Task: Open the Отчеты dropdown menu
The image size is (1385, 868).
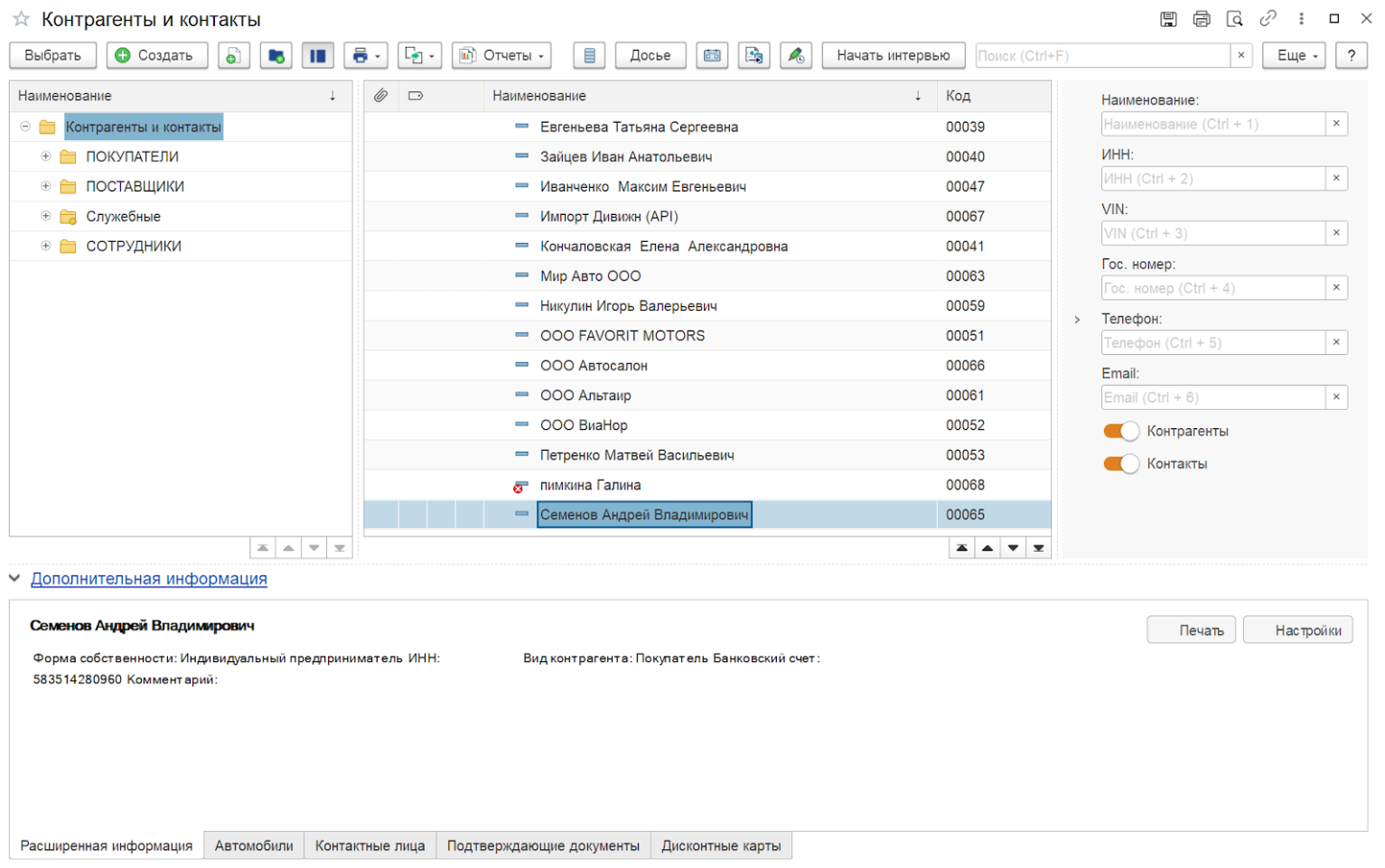Action: 501,56
